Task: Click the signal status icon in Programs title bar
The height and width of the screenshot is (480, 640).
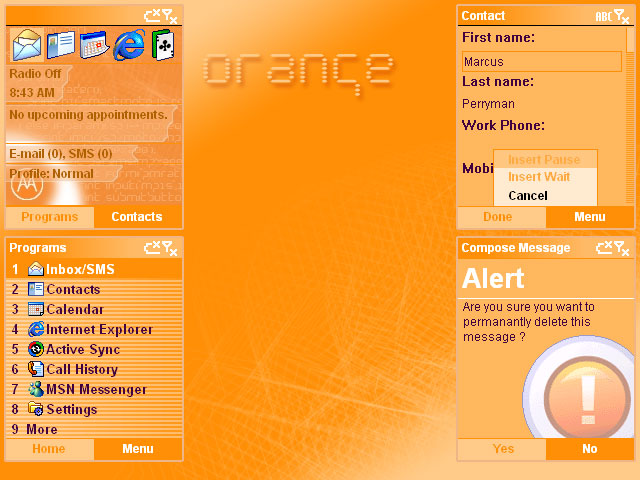Action: [170, 248]
